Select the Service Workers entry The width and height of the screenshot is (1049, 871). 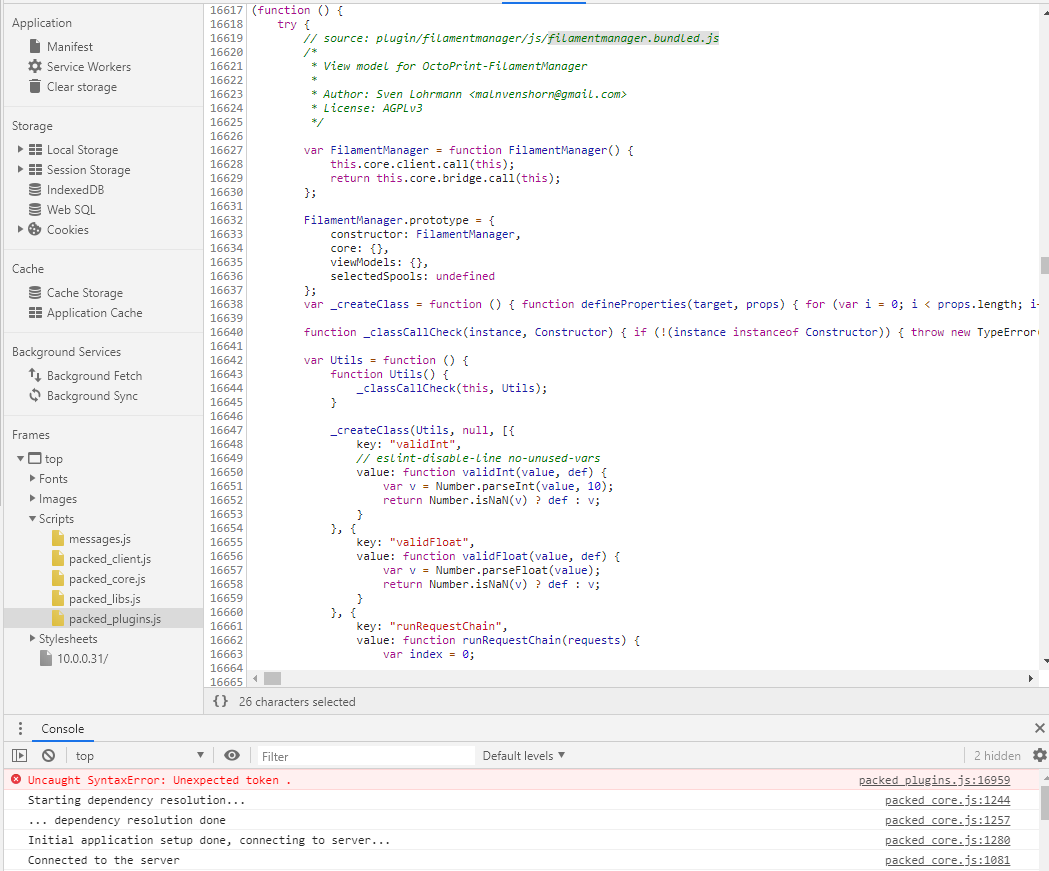89,66
